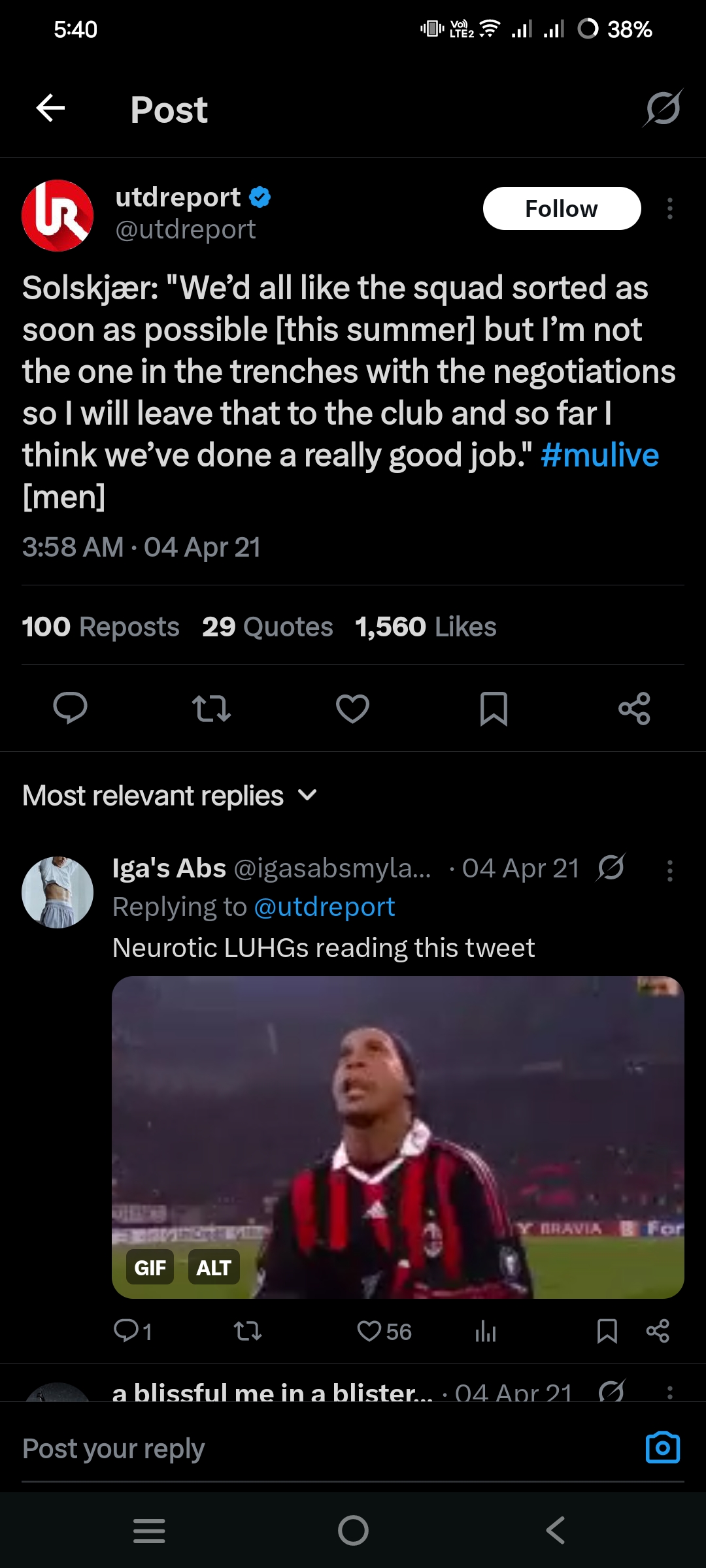View analytics for the Iga's Abs reply
The height and width of the screenshot is (1568, 706).
(x=485, y=1331)
